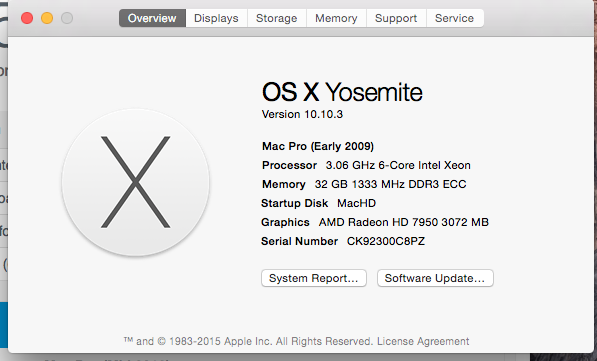Click the Serial Number label
597x361 pixels.
pyautogui.click(x=300, y=241)
